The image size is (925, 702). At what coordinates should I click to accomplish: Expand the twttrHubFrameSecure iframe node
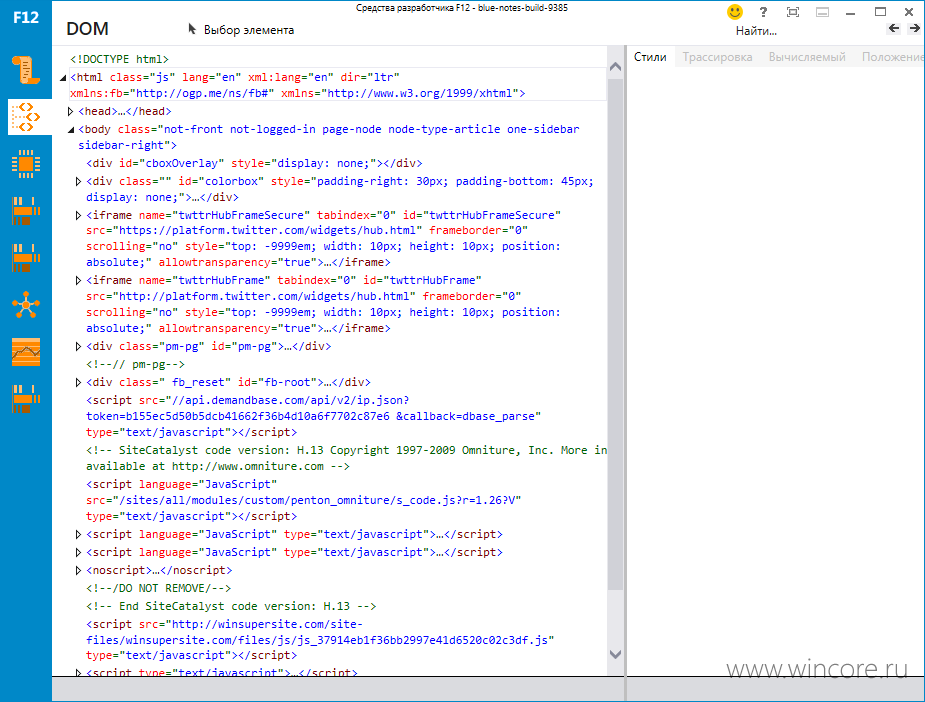coord(78,216)
